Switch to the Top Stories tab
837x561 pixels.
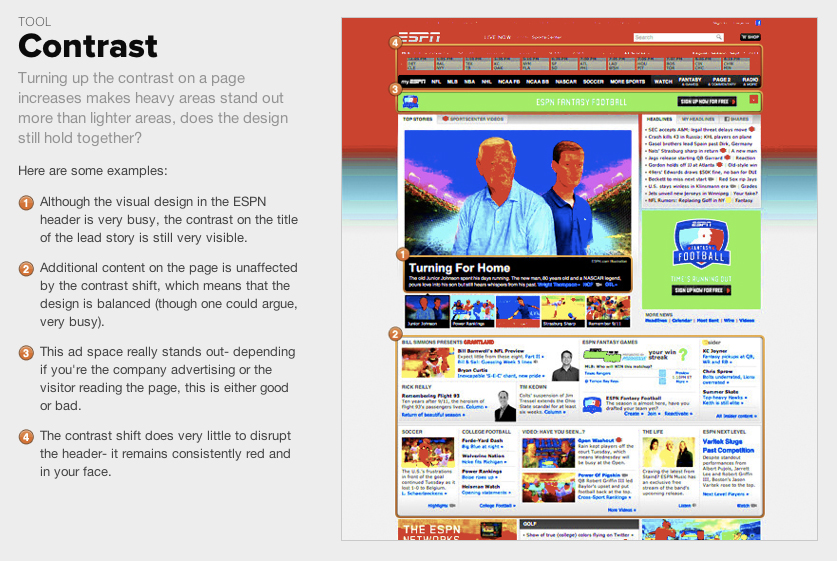click(x=417, y=119)
